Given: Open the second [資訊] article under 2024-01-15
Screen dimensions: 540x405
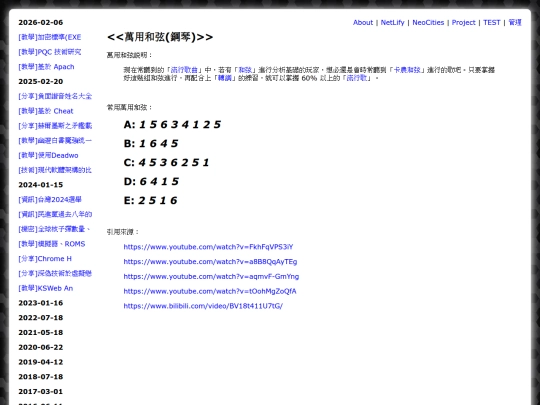Looking at the screenshot, I should pos(55,214).
